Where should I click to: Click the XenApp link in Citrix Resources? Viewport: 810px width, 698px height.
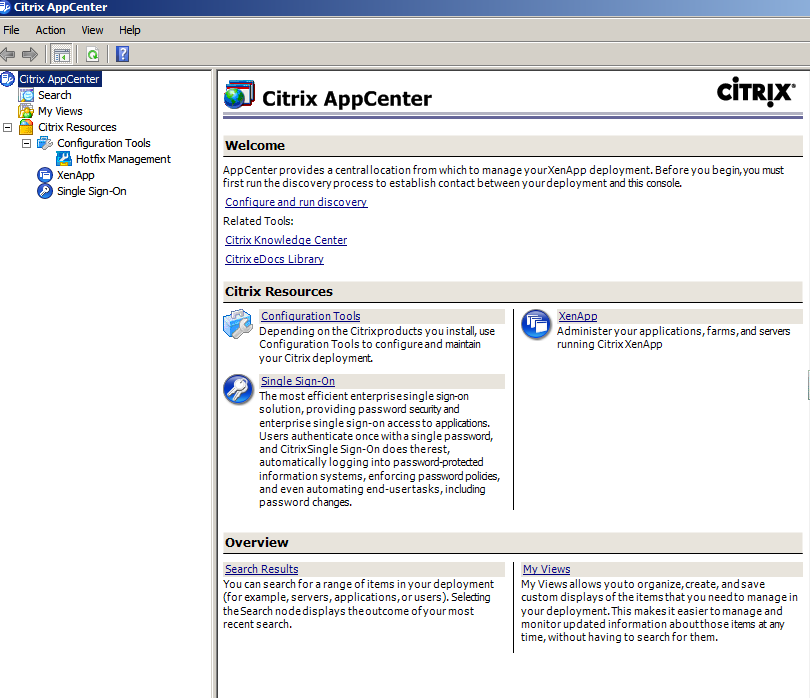pyautogui.click(x=578, y=316)
